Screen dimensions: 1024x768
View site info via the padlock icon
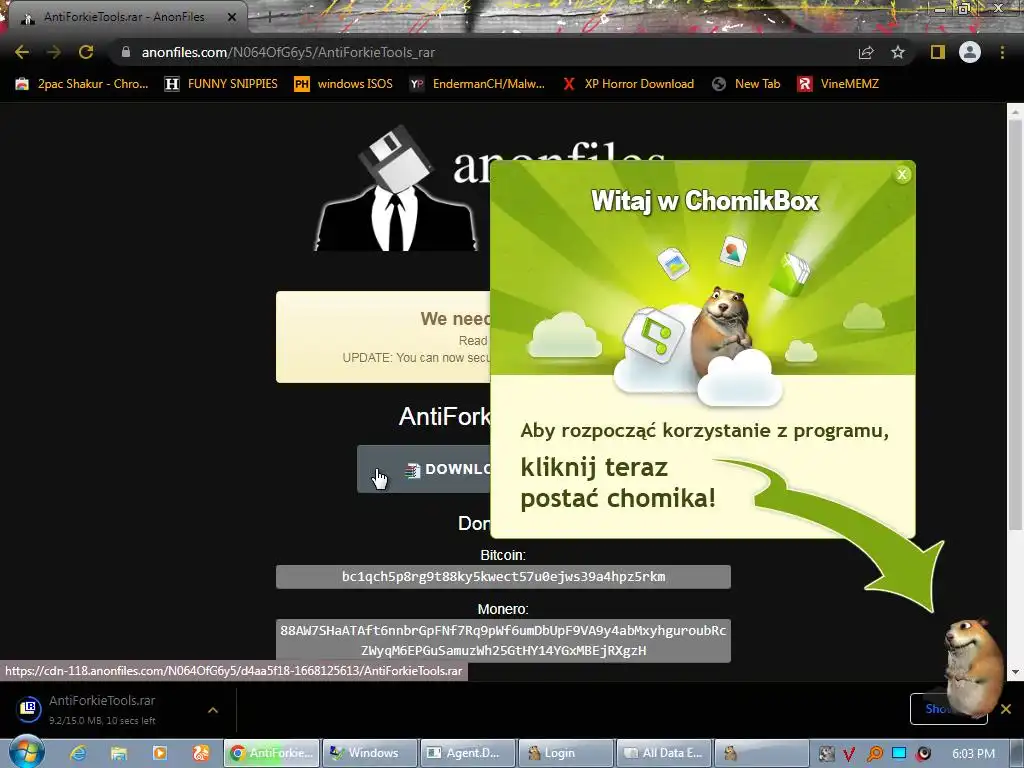click(x=126, y=52)
